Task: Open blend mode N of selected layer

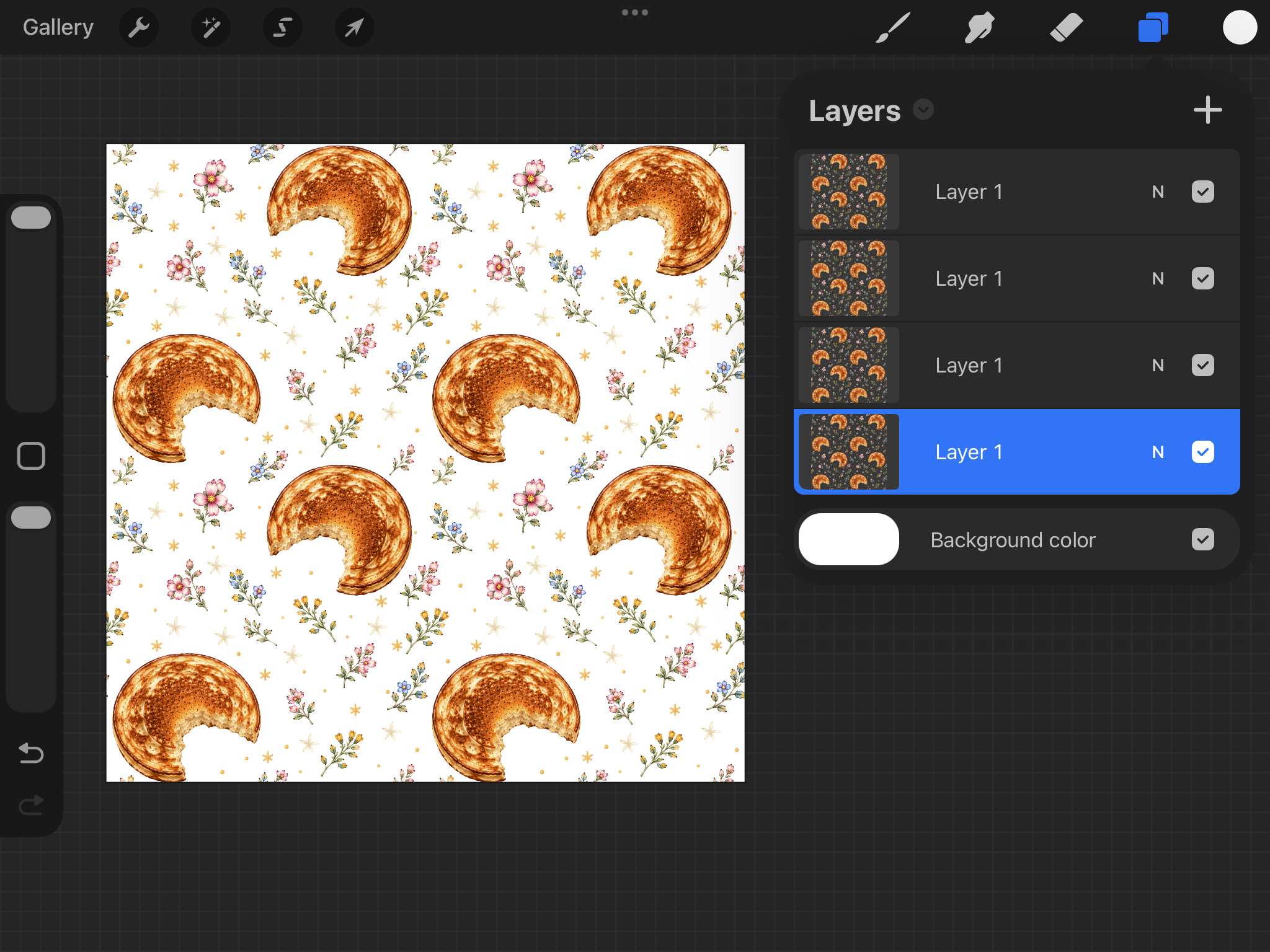Action: 1158,452
